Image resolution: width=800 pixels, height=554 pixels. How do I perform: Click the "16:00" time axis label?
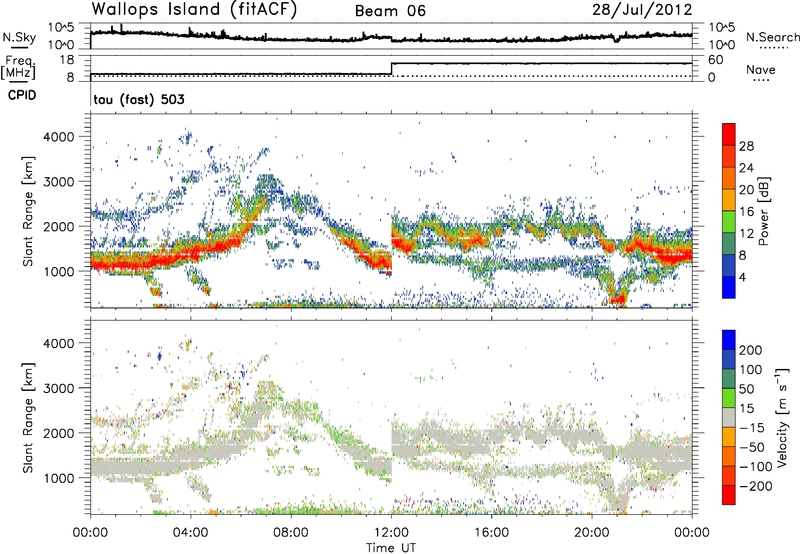click(x=491, y=533)
